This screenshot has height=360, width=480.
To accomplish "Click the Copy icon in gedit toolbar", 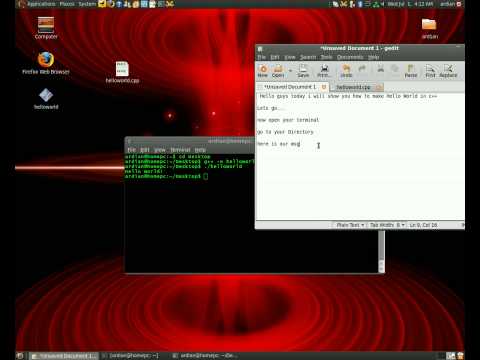I will [x=395, y=70].
